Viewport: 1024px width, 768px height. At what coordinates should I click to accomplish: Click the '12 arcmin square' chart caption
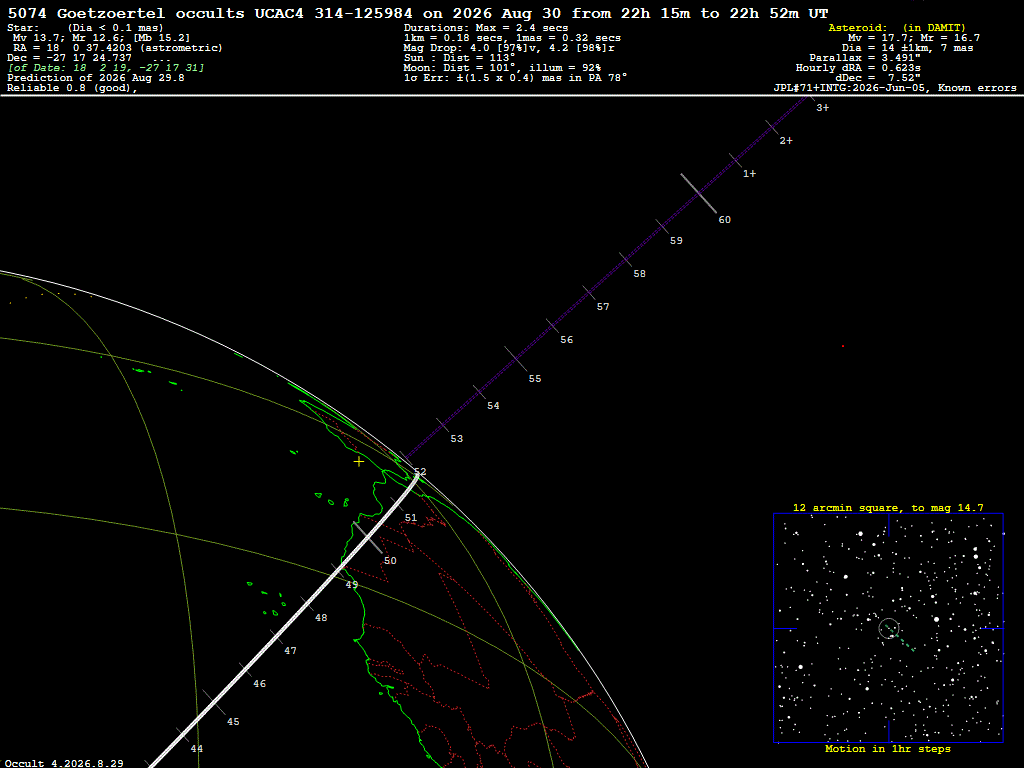click(888, 507)
